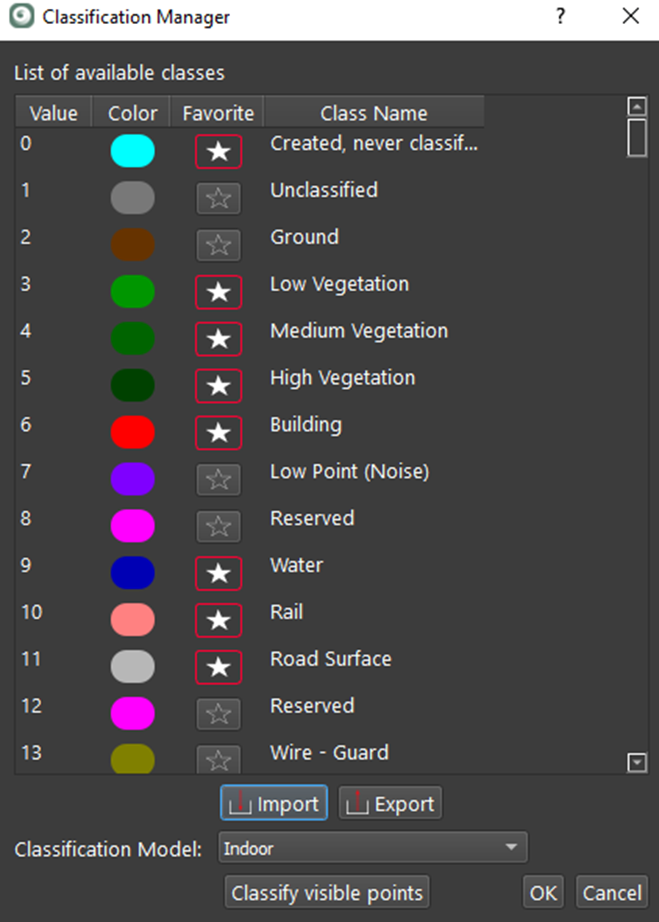Click the Import button
659x922 pixels.
(x=274, y=804)
